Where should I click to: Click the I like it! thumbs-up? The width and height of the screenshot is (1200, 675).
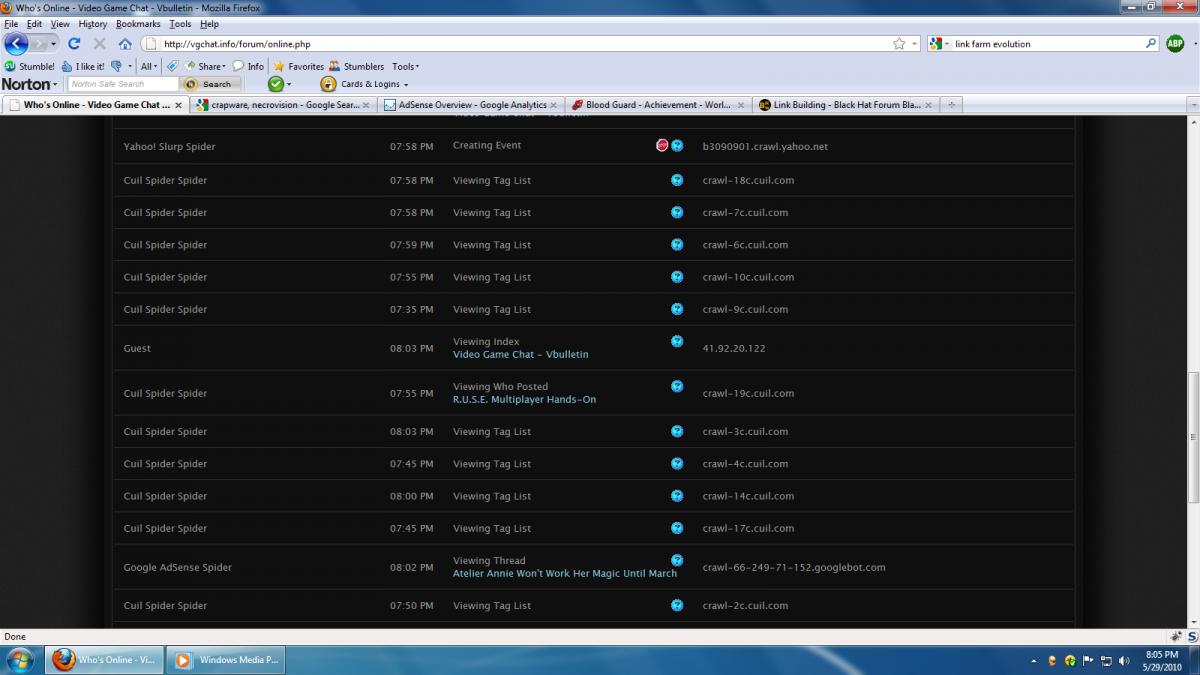(82, 67)
